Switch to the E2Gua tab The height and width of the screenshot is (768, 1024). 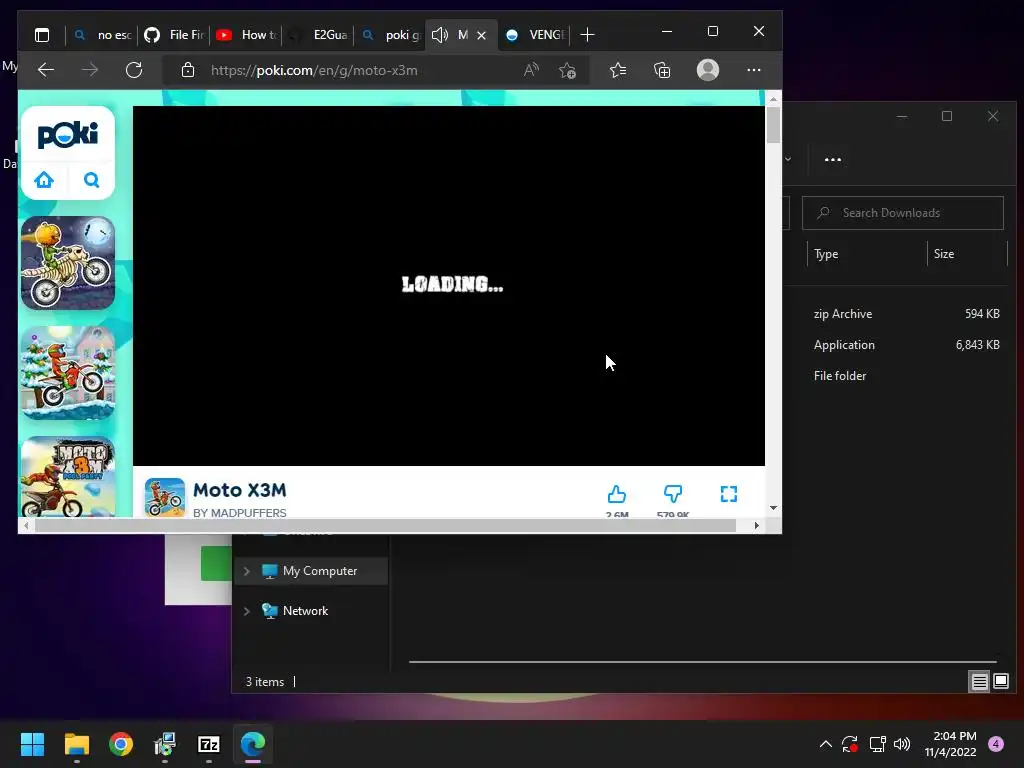[318, 35]
